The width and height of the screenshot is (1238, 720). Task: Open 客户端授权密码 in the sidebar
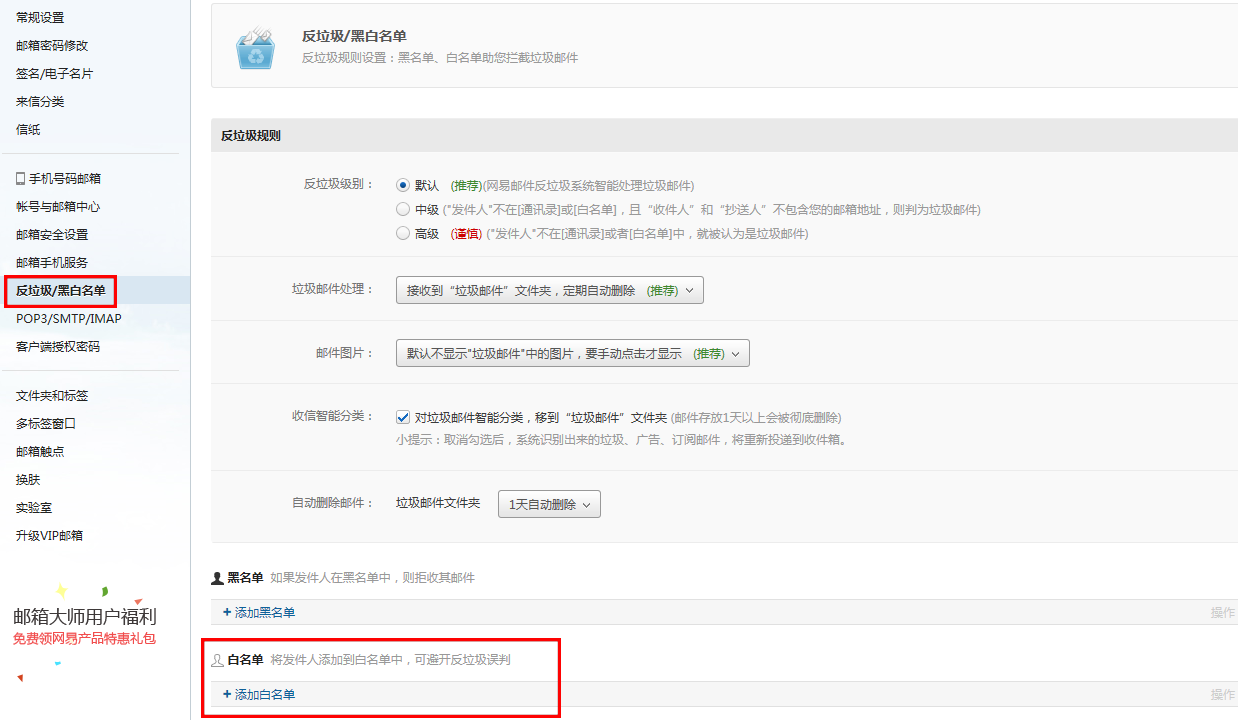click(x=58, y=347)
